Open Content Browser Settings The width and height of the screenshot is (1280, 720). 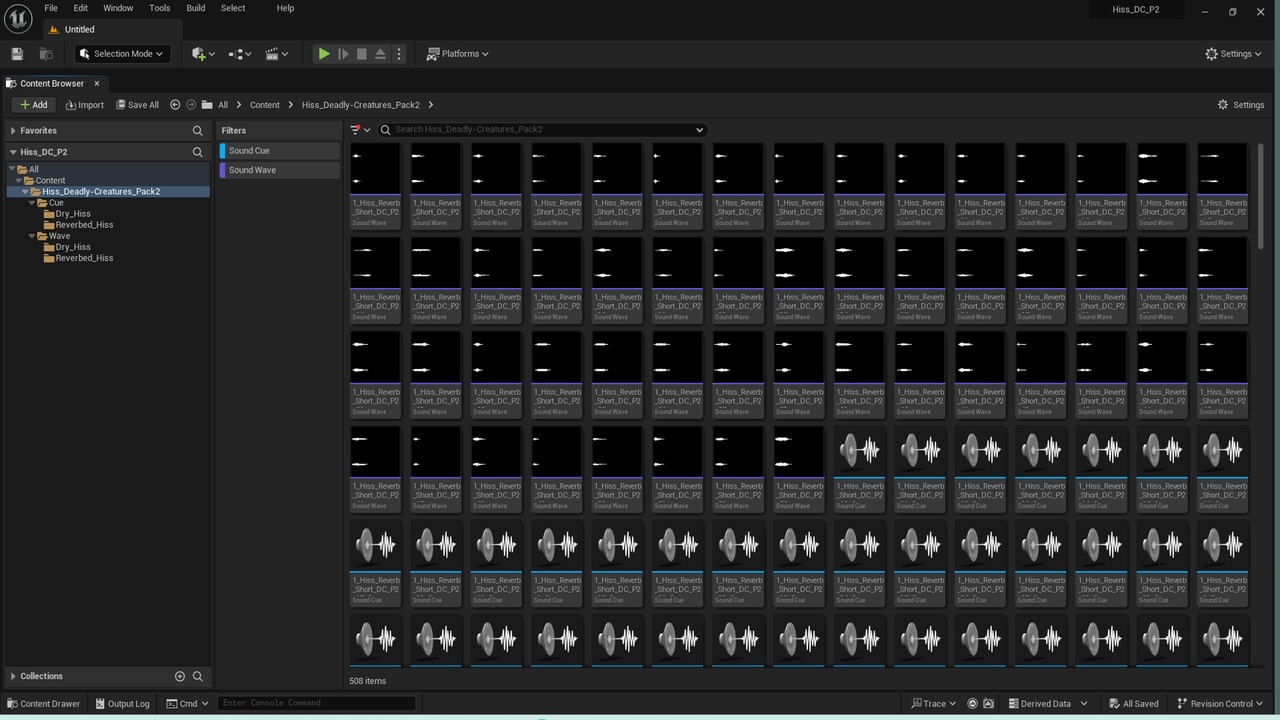click(x=1241, y=105)
